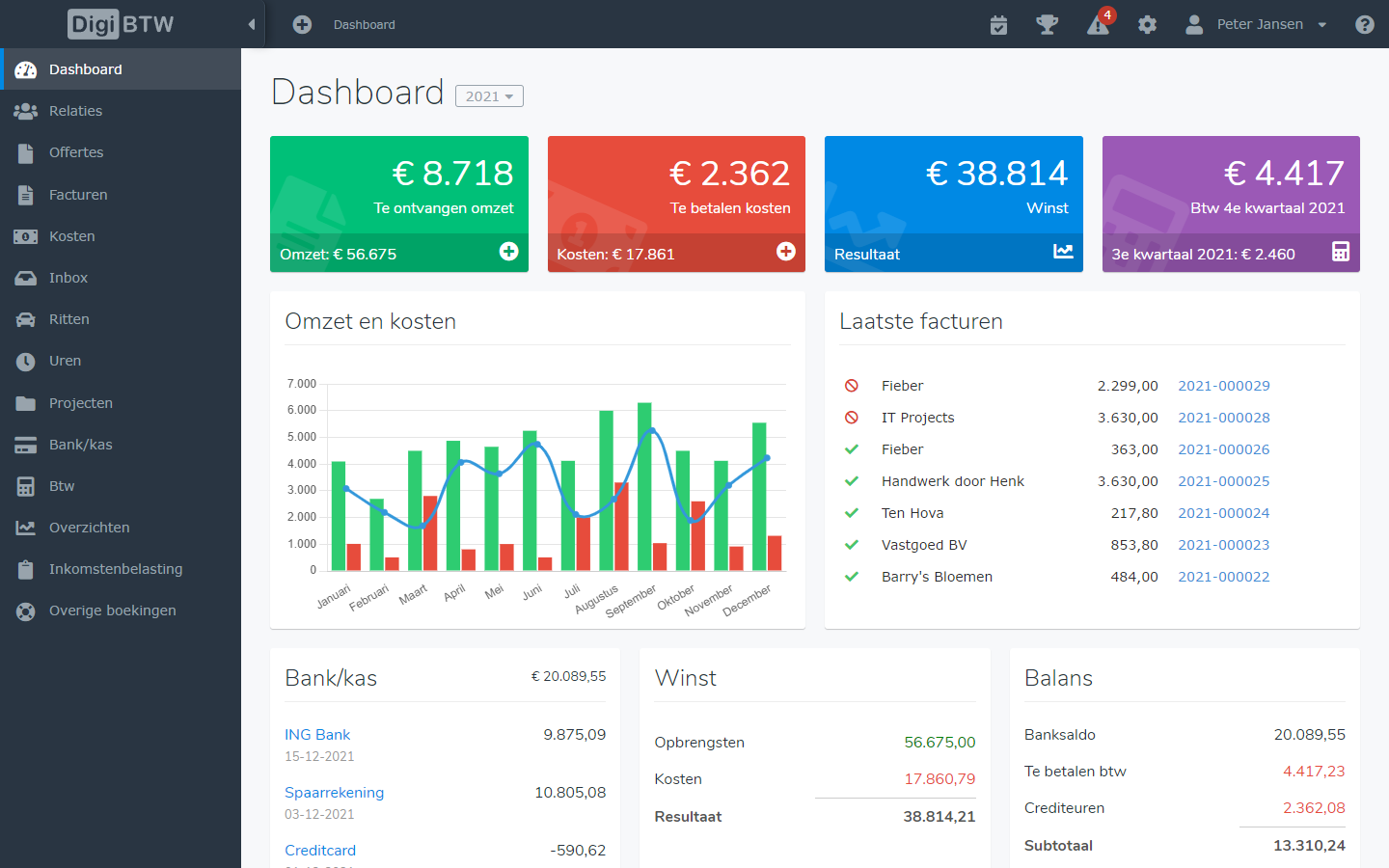Open notifications via the warning triangle icon
Screen dimensions: 1389x868
[1099, 24]
